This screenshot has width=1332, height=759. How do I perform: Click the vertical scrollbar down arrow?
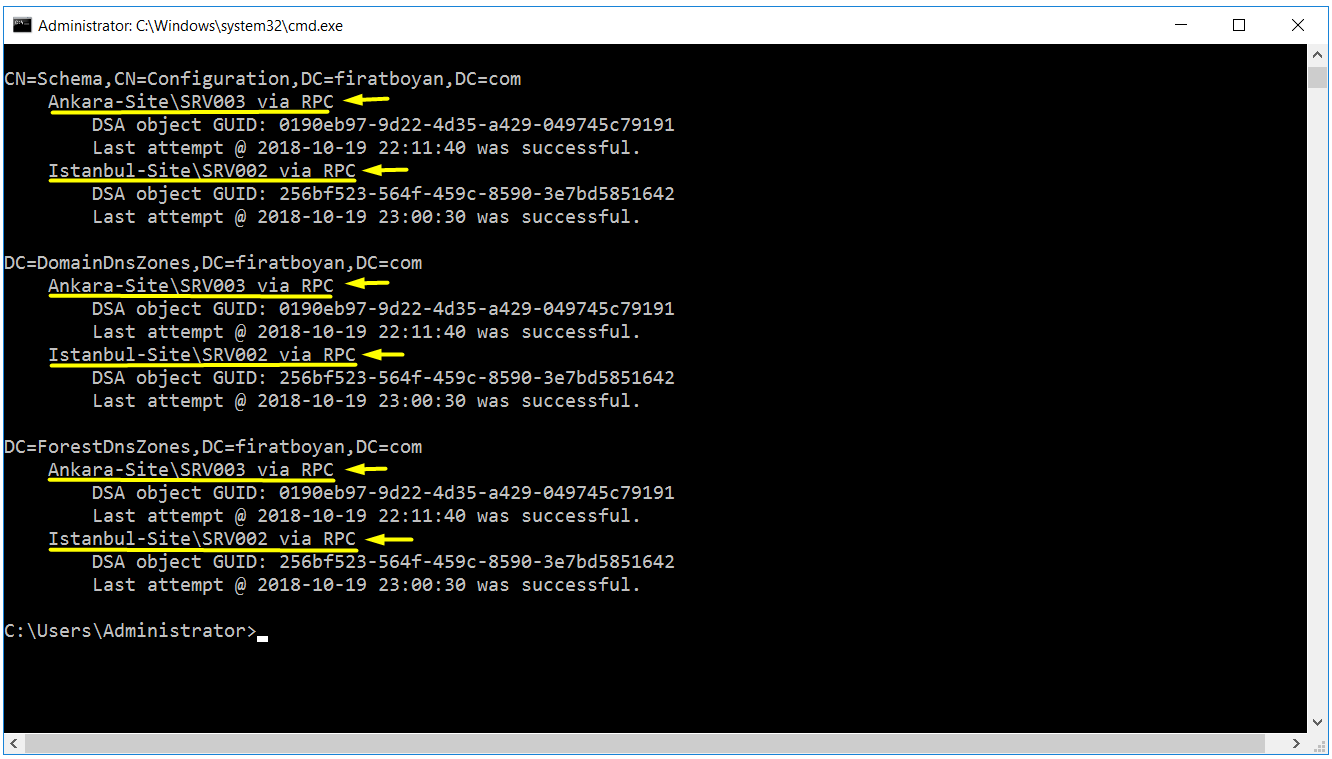(x=1316, y=722)
